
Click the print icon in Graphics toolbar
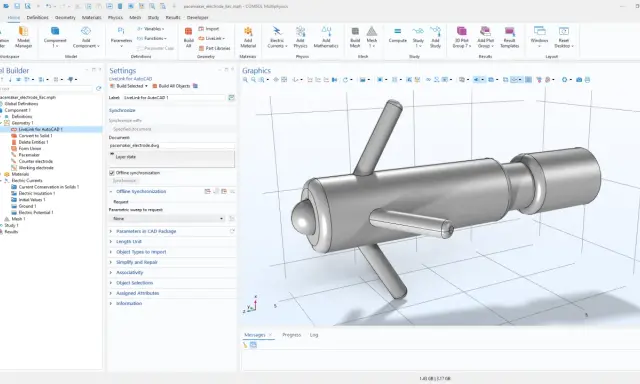(x=587, y=80)
